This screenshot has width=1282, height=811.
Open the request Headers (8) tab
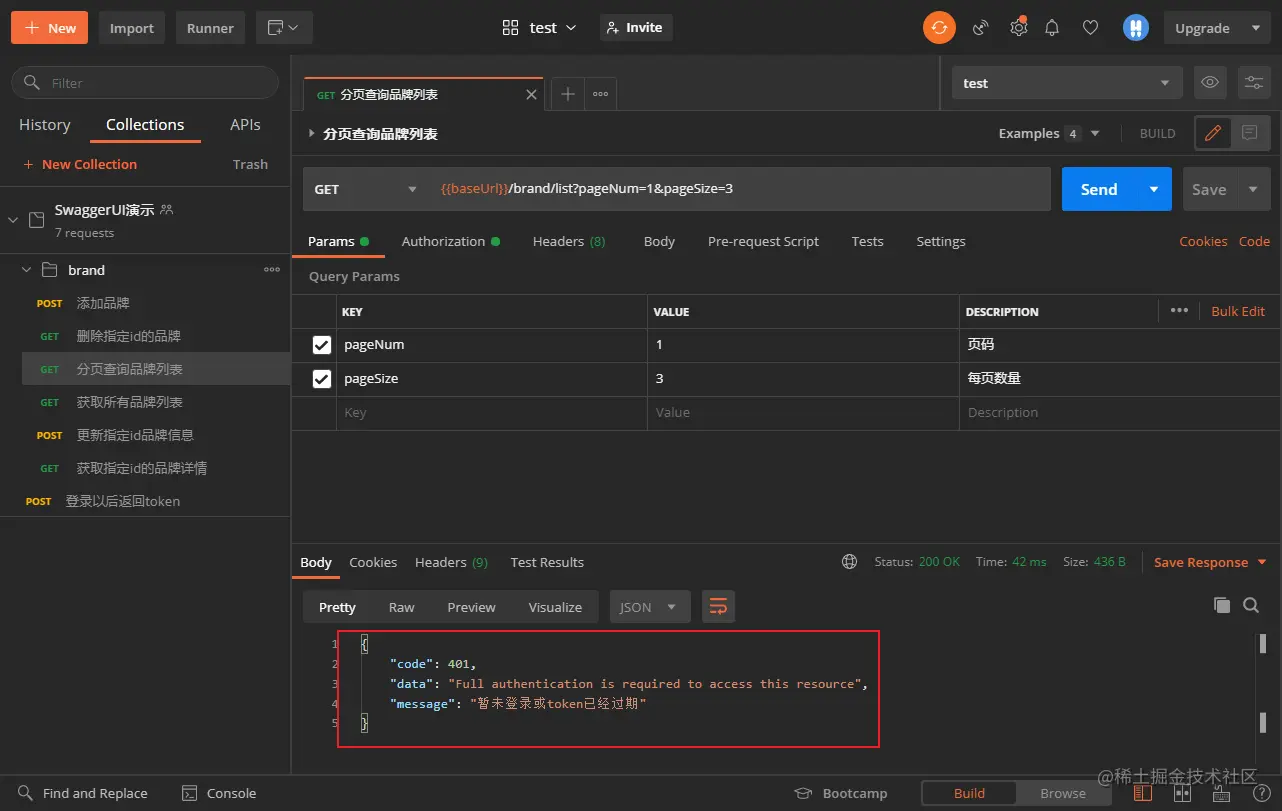(569, 241)
